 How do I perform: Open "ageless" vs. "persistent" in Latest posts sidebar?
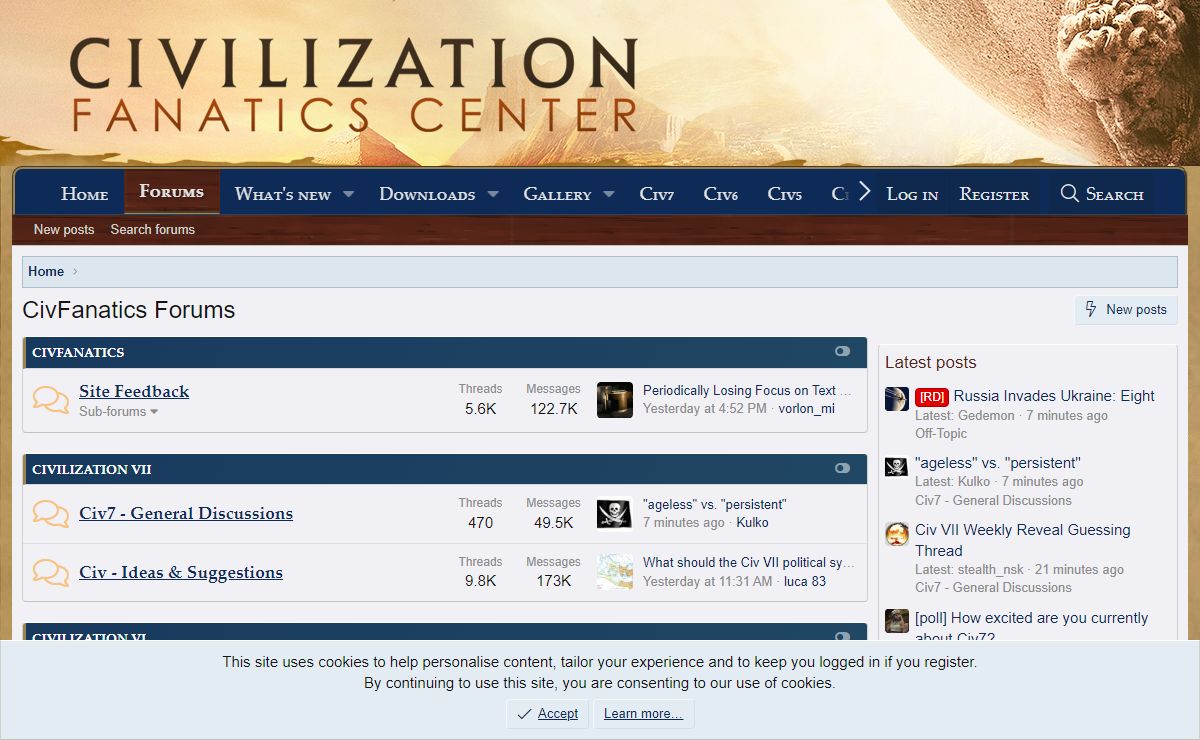(998, 463)
